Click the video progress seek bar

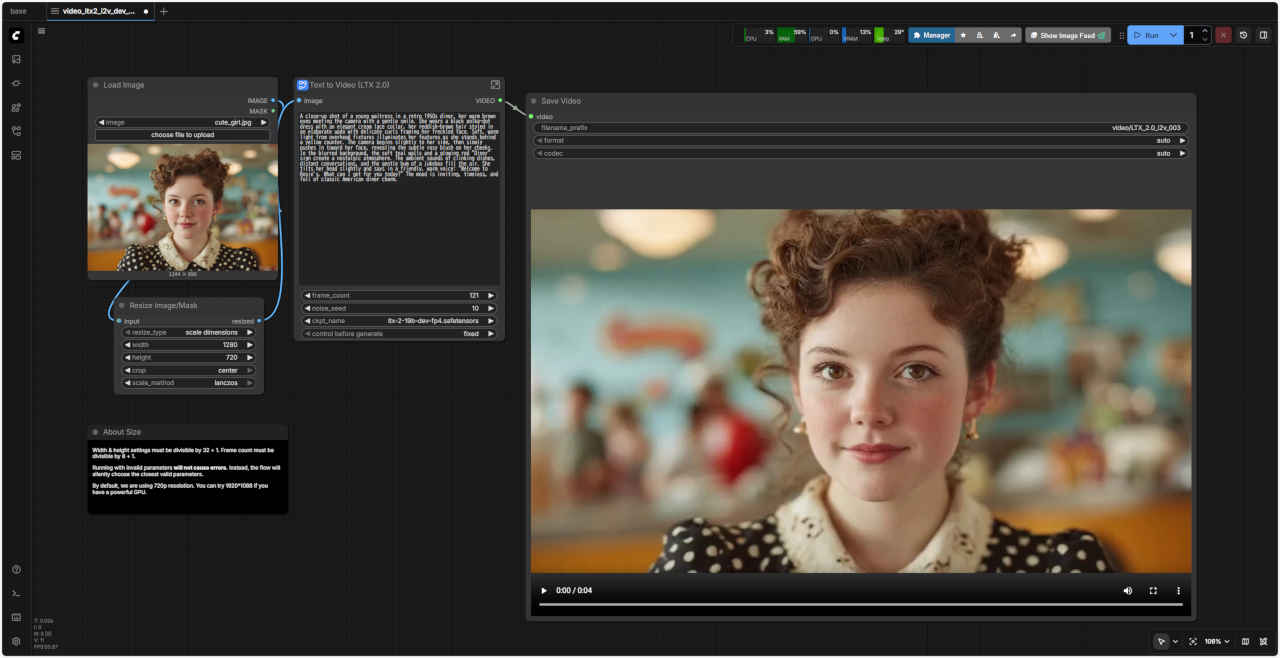click(860, 604)
